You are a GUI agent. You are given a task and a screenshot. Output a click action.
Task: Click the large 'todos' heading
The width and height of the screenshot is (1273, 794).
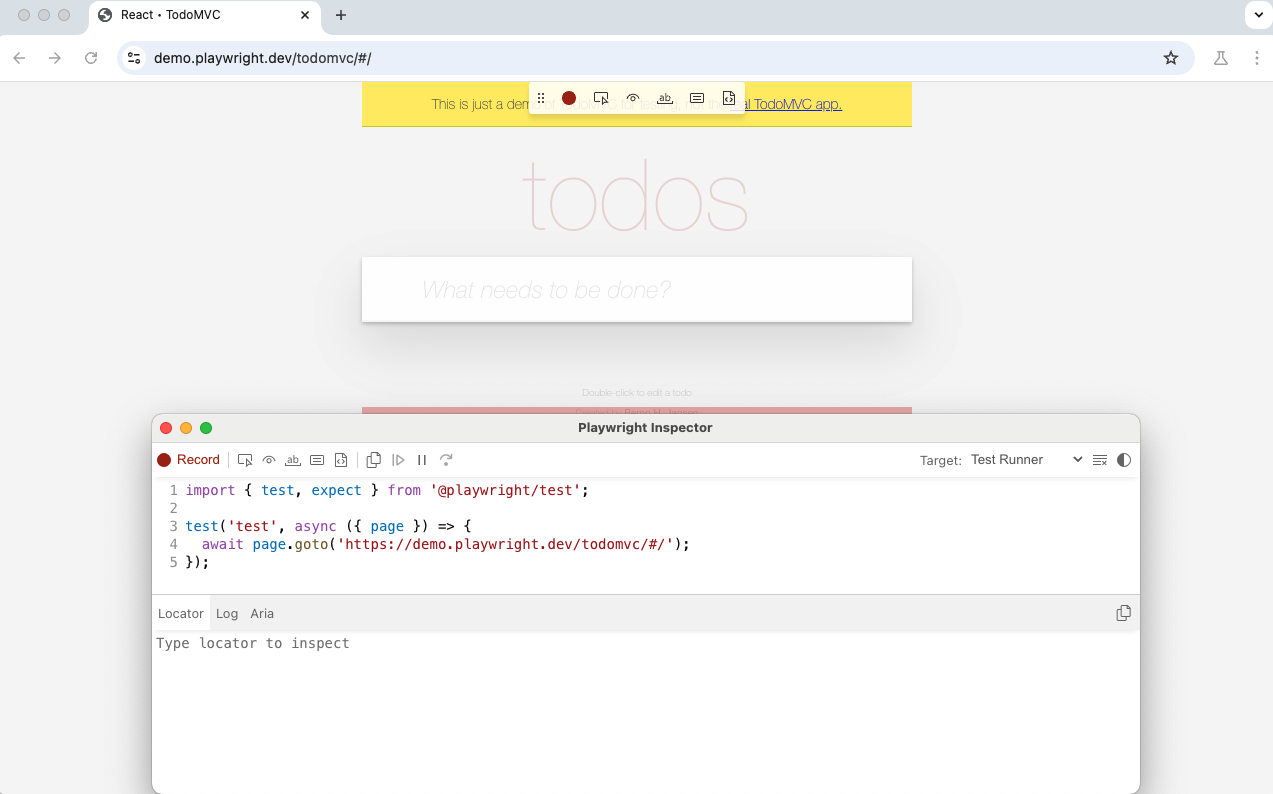click(636, 195)
